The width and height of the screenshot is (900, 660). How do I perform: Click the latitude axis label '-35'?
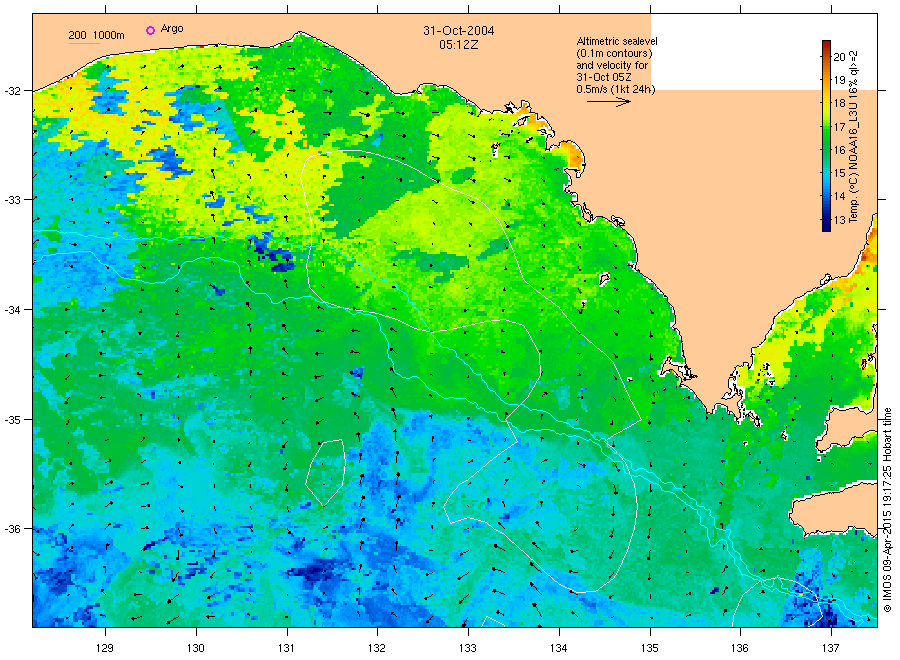pyautogui.click(x=12, y=420)
